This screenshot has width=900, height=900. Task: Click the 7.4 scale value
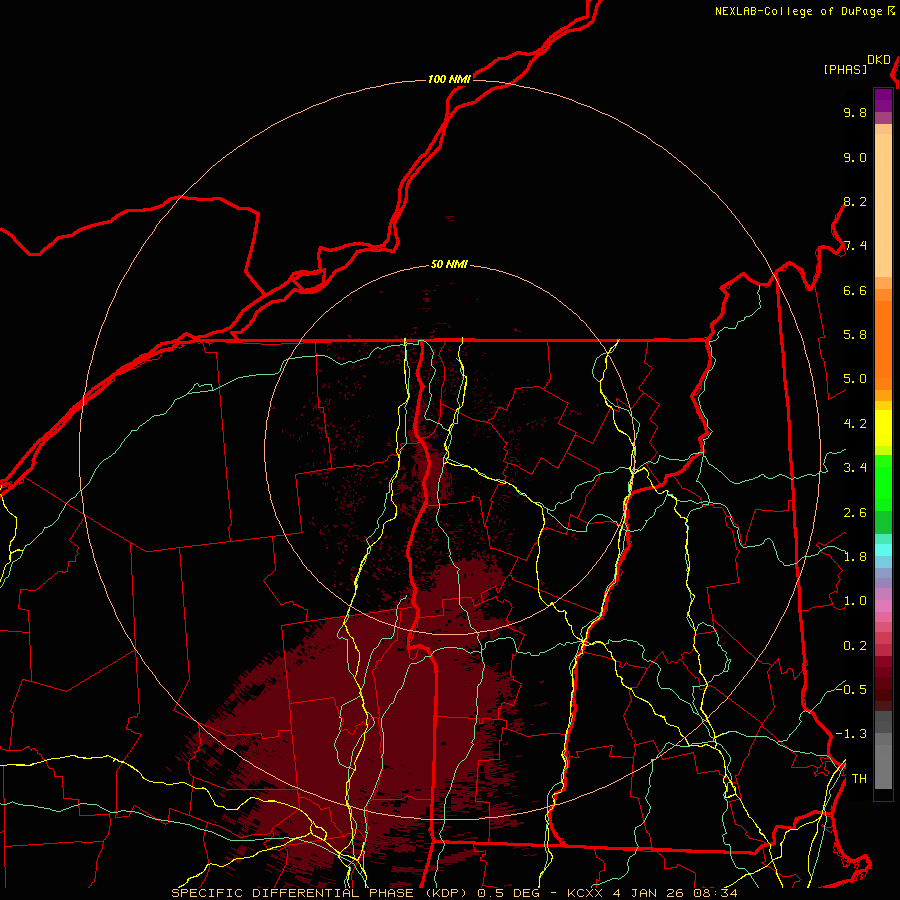coord(855,246)
